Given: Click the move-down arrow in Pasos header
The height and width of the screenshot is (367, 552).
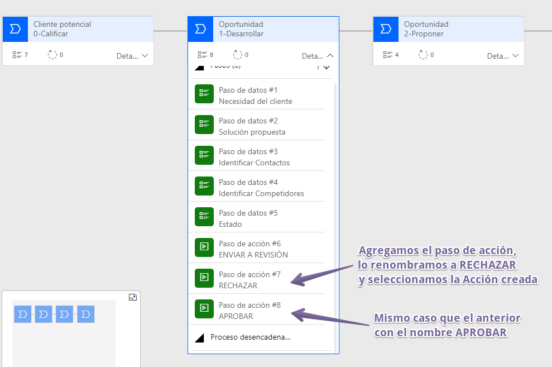Looking at the screenshot, I should coord(327,67).
